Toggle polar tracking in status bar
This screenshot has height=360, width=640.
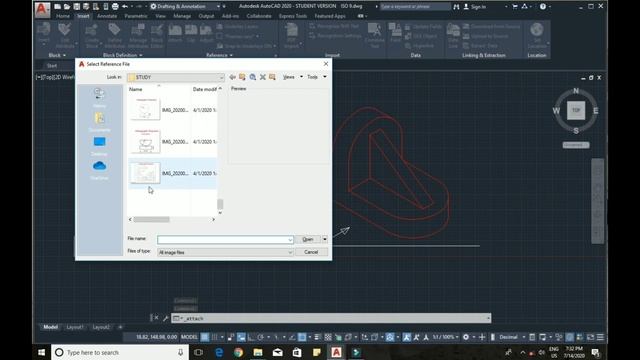coord(260,337)
